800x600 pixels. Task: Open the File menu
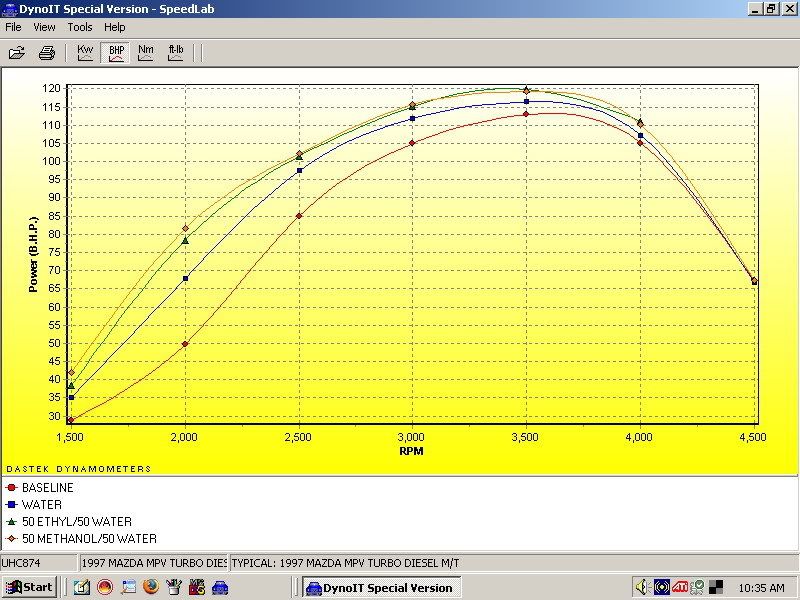tap(13, 27)
